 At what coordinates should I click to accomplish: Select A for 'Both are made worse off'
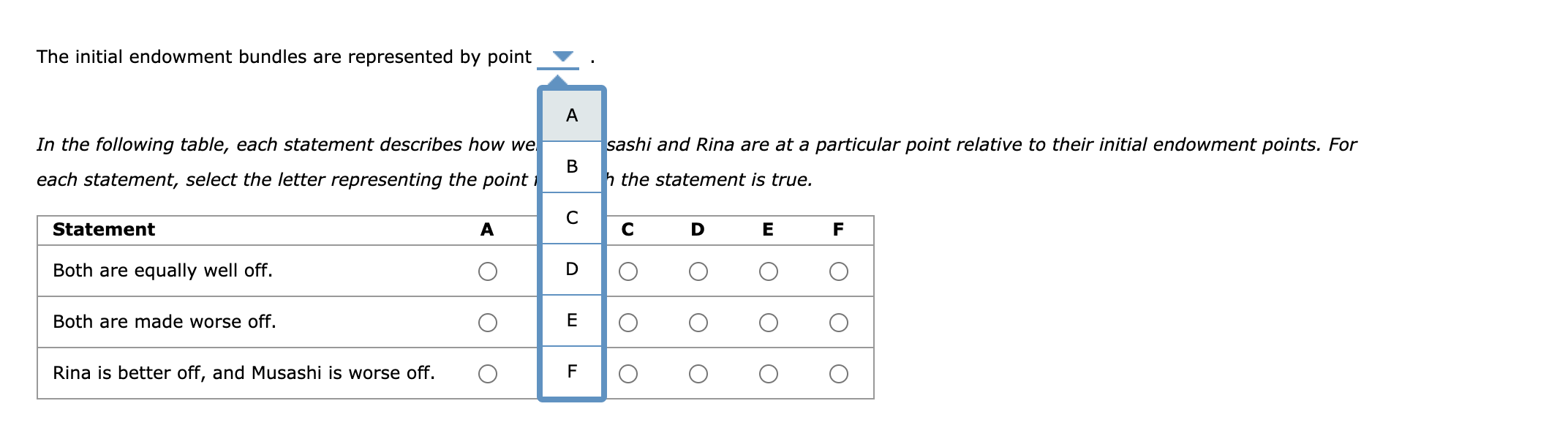click(x=488, y=323)
